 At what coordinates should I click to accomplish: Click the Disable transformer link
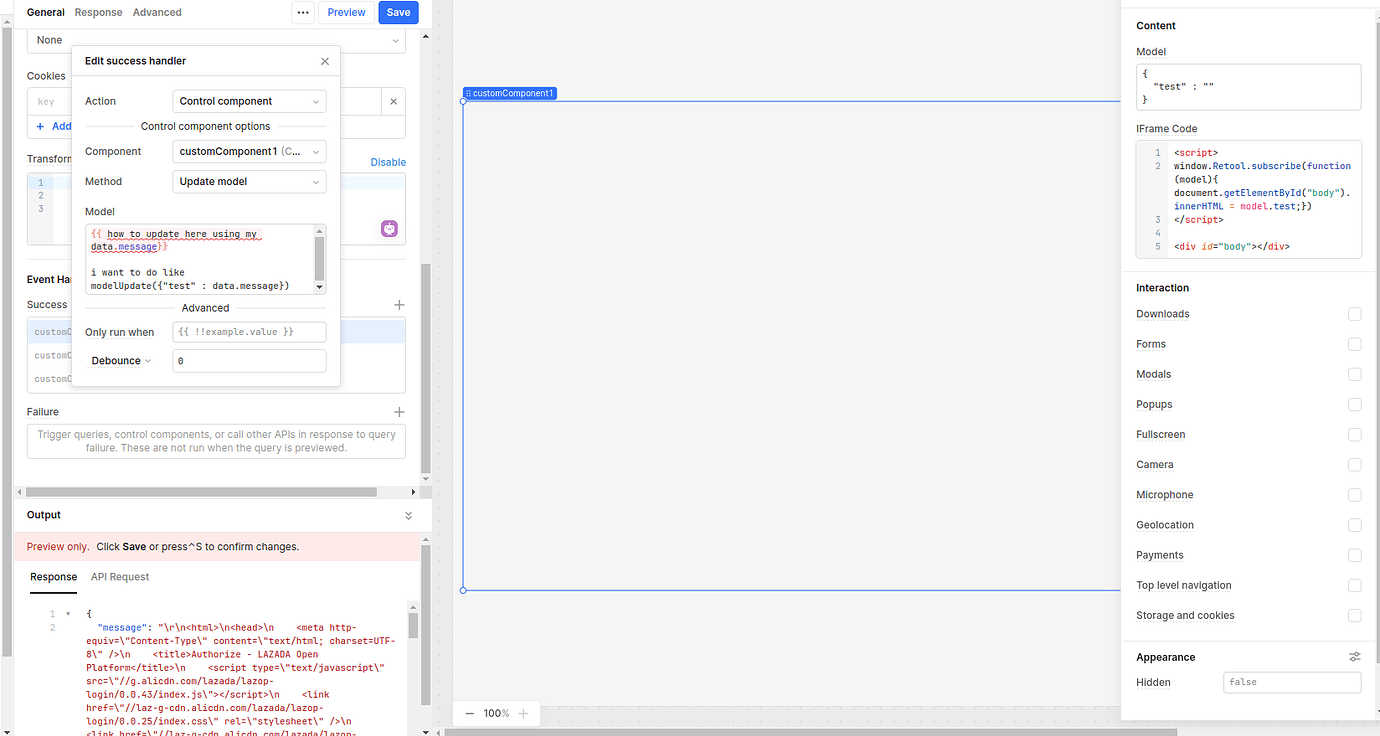[x=388, y=162]
